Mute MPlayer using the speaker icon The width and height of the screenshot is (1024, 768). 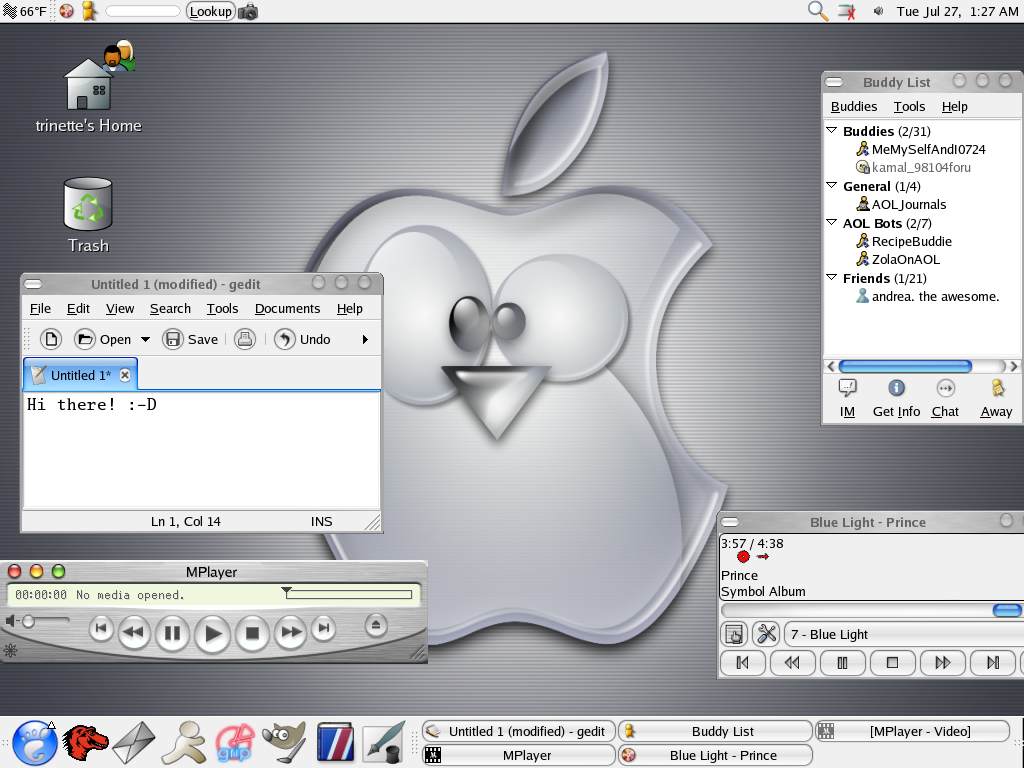10,620
